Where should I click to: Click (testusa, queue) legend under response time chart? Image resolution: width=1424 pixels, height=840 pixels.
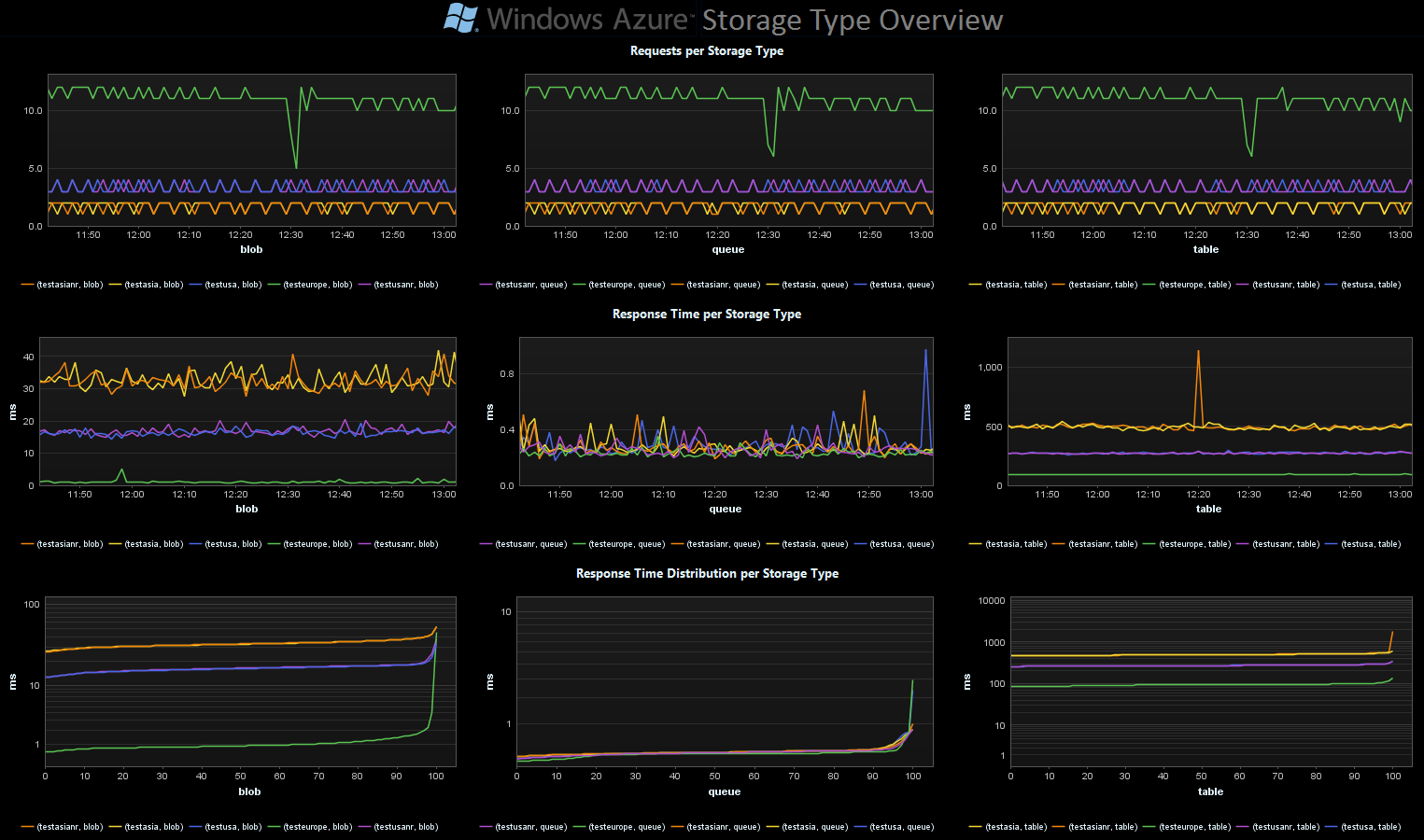point(895,544)
